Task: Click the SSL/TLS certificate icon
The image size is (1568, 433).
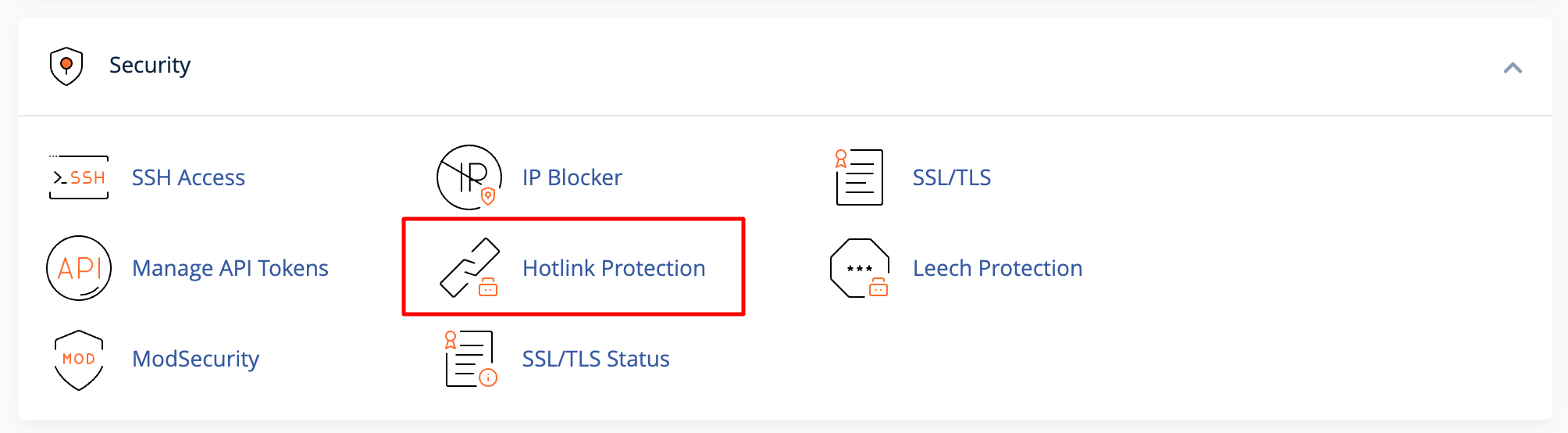Action: coord(859,177)
